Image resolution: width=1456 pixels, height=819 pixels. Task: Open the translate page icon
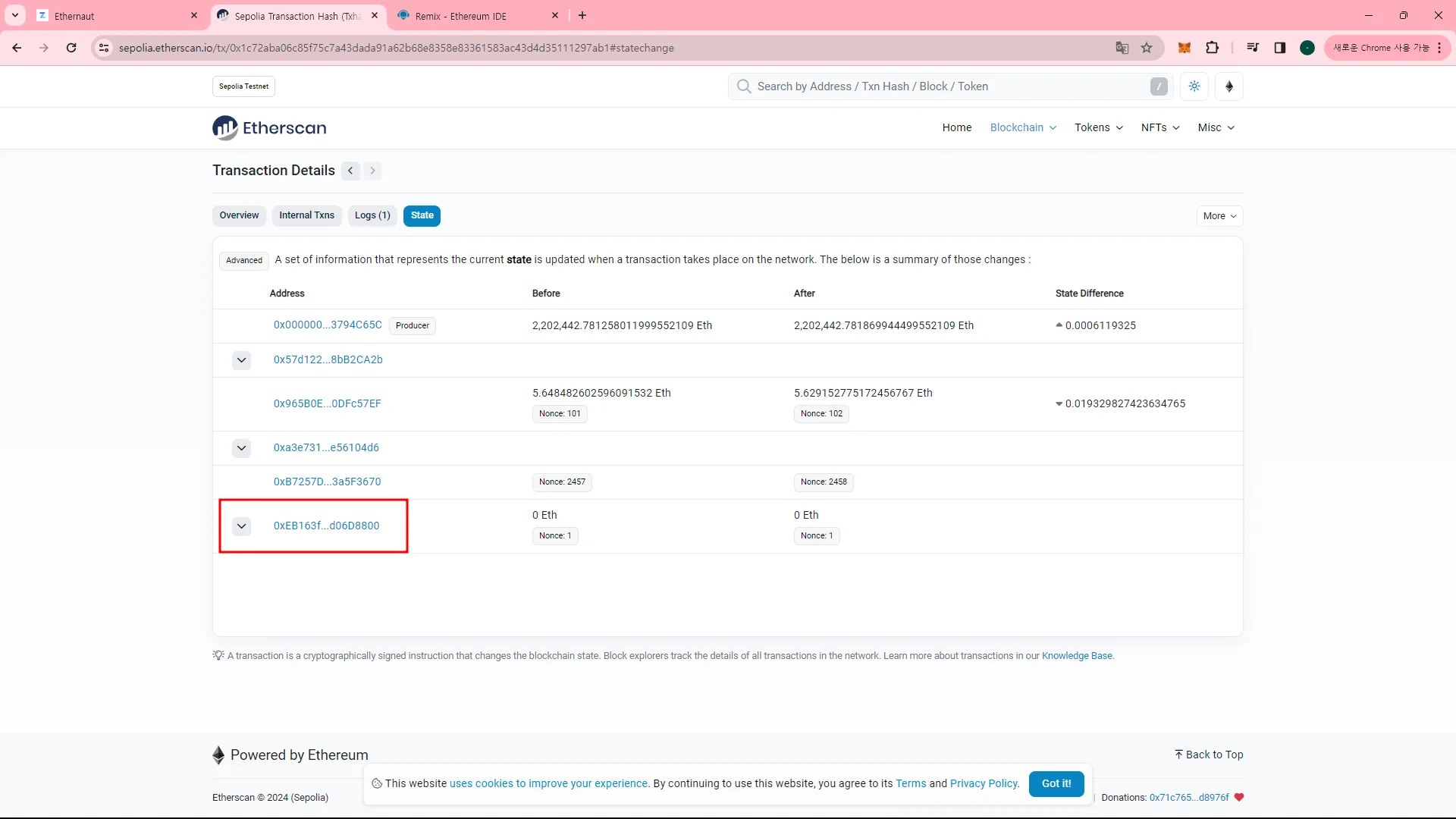coord(1122,48)
